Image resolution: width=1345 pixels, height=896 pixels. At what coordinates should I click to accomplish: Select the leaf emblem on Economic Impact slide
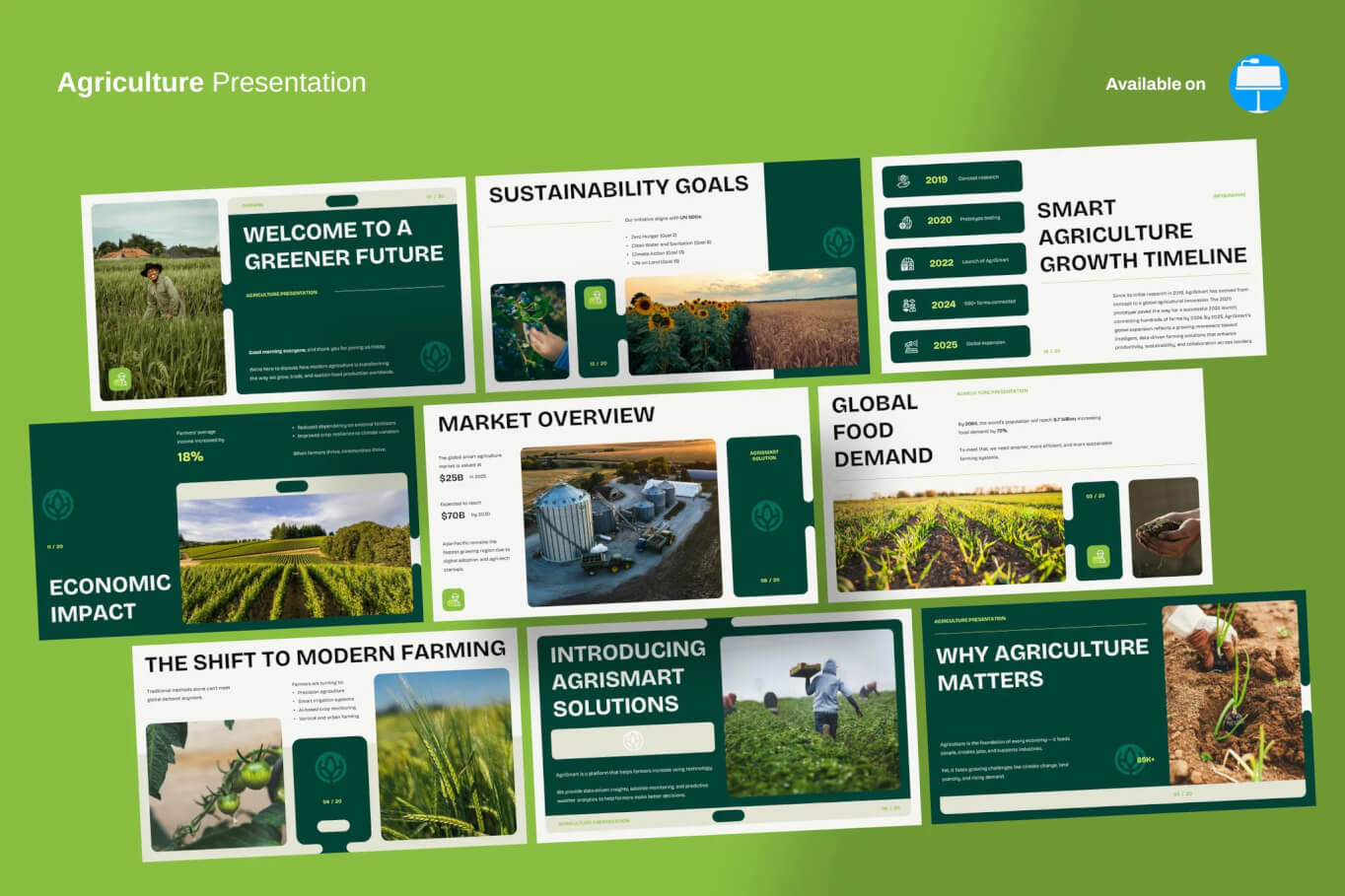[x=59, y=505]
